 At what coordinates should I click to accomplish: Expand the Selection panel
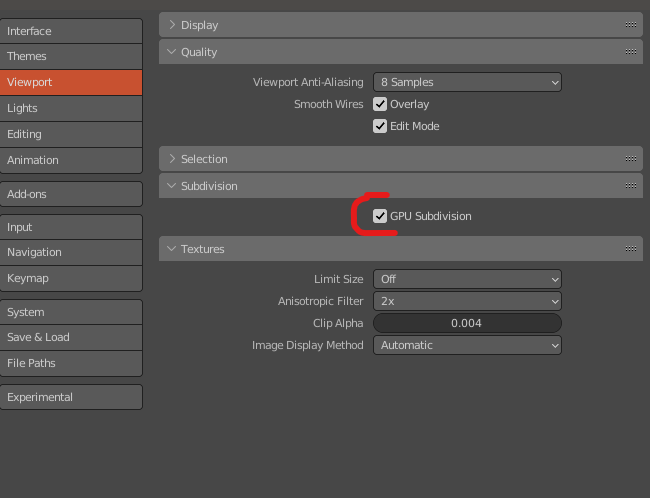(172, 159)
